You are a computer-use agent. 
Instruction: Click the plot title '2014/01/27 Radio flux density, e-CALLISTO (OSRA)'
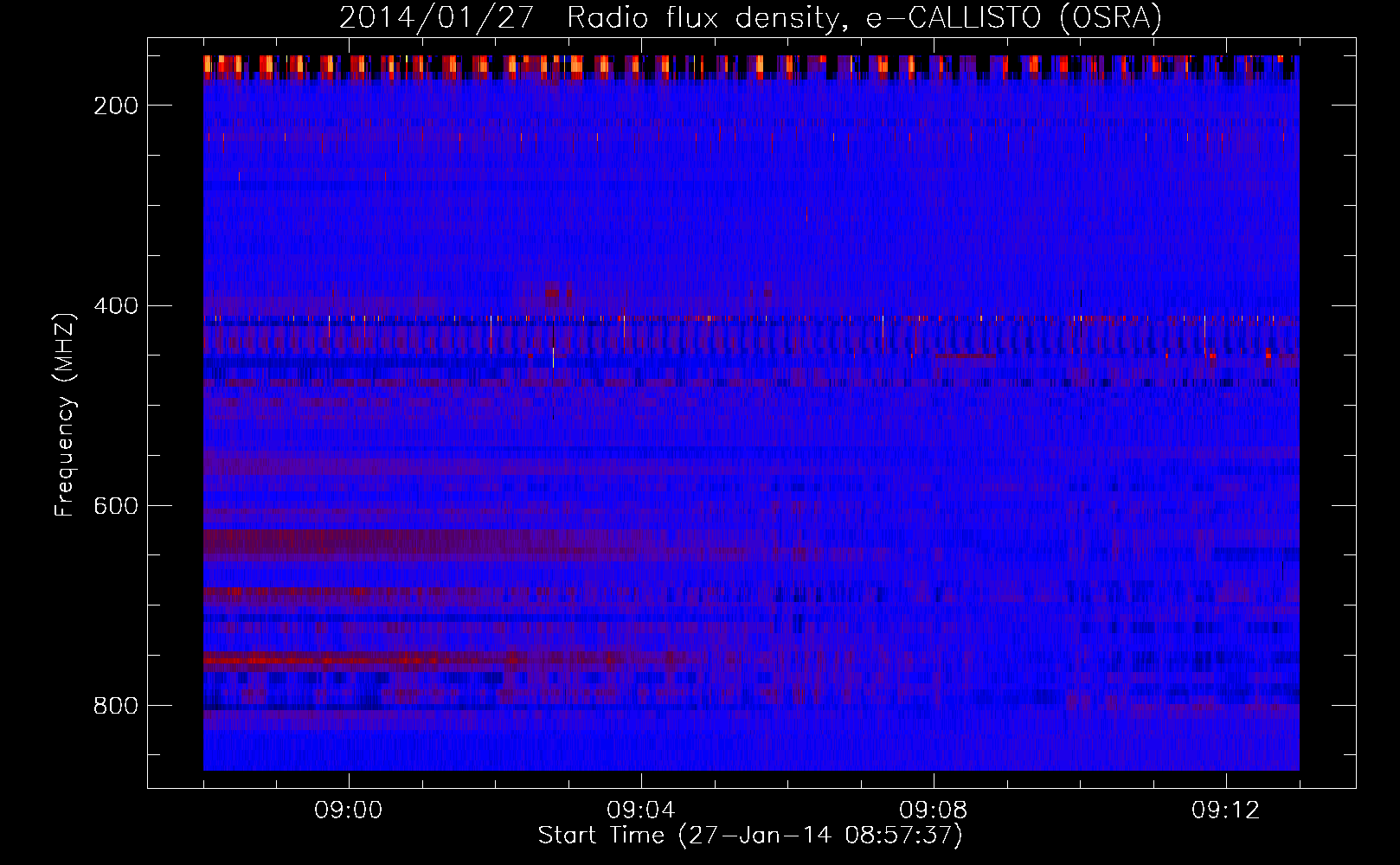pyautogui.click(x=750, y=17)
